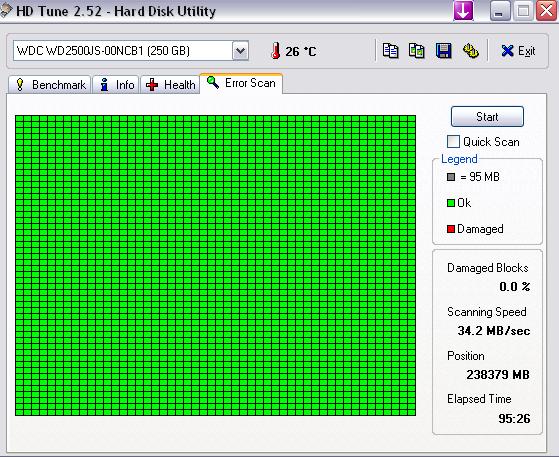
Task: Click the gray 95 MB legend square
Action: pos(451,177)
